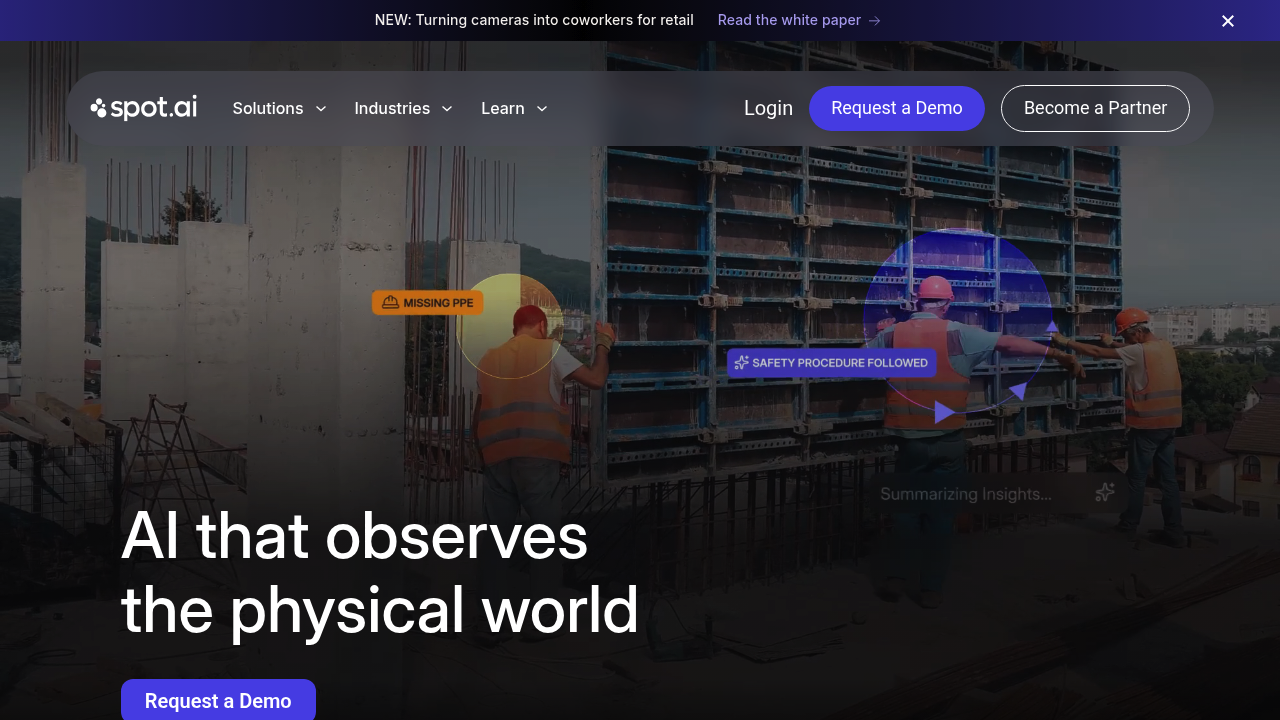This screenshot has height=720, width=1280.
Task: Click the SAFETY PROCEDURE FOLLOWED badge
Action: [x=832, y=363]
